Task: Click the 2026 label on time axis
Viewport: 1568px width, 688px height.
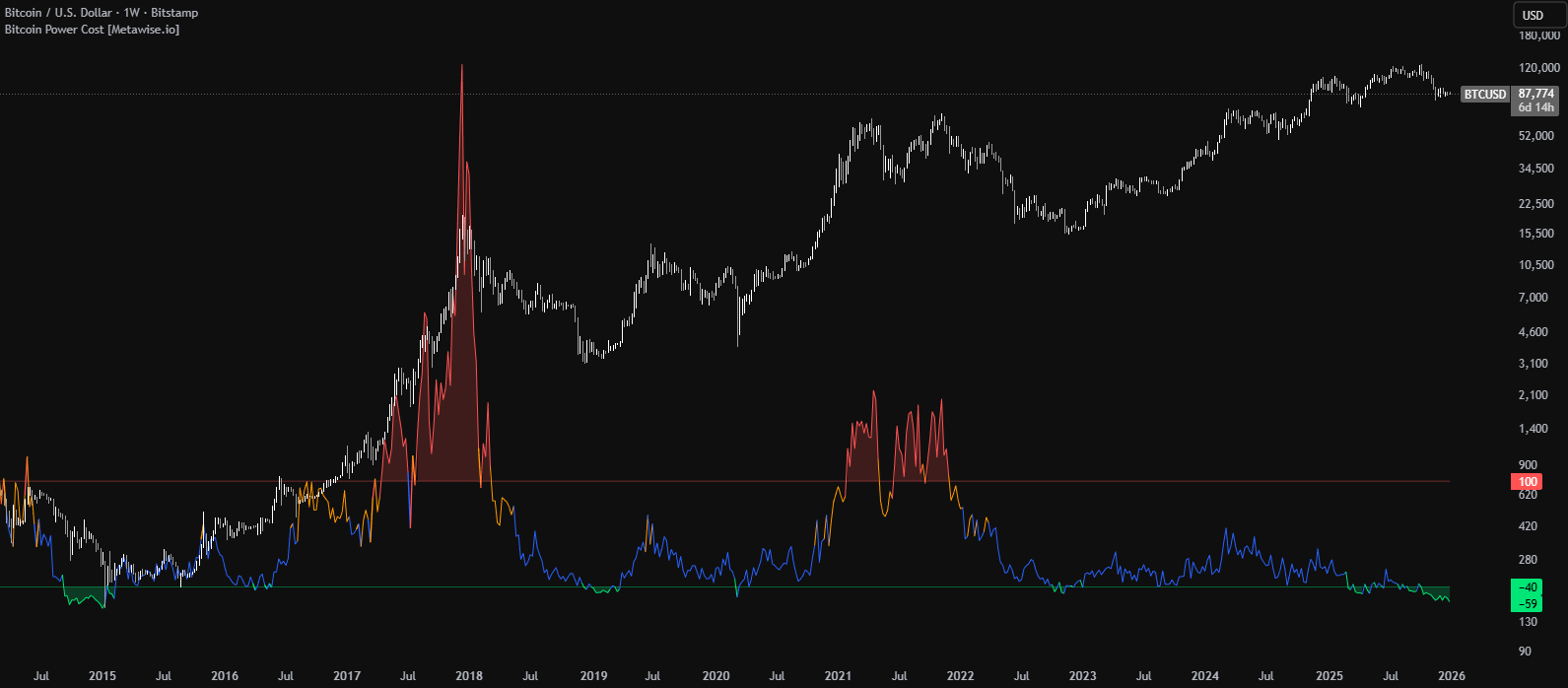Action: point(1452,676)
